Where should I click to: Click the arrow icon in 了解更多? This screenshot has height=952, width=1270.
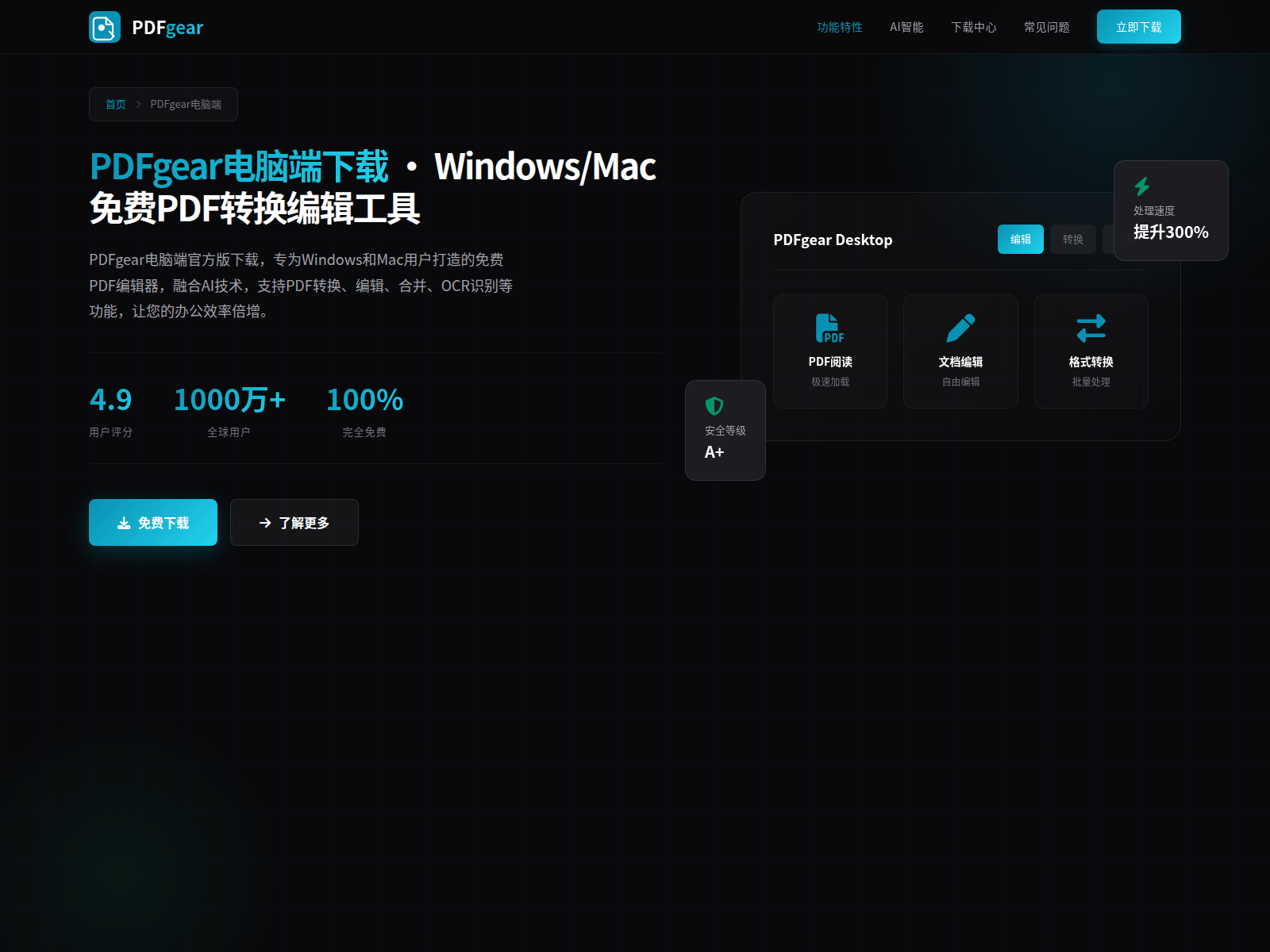coord(265,523)
